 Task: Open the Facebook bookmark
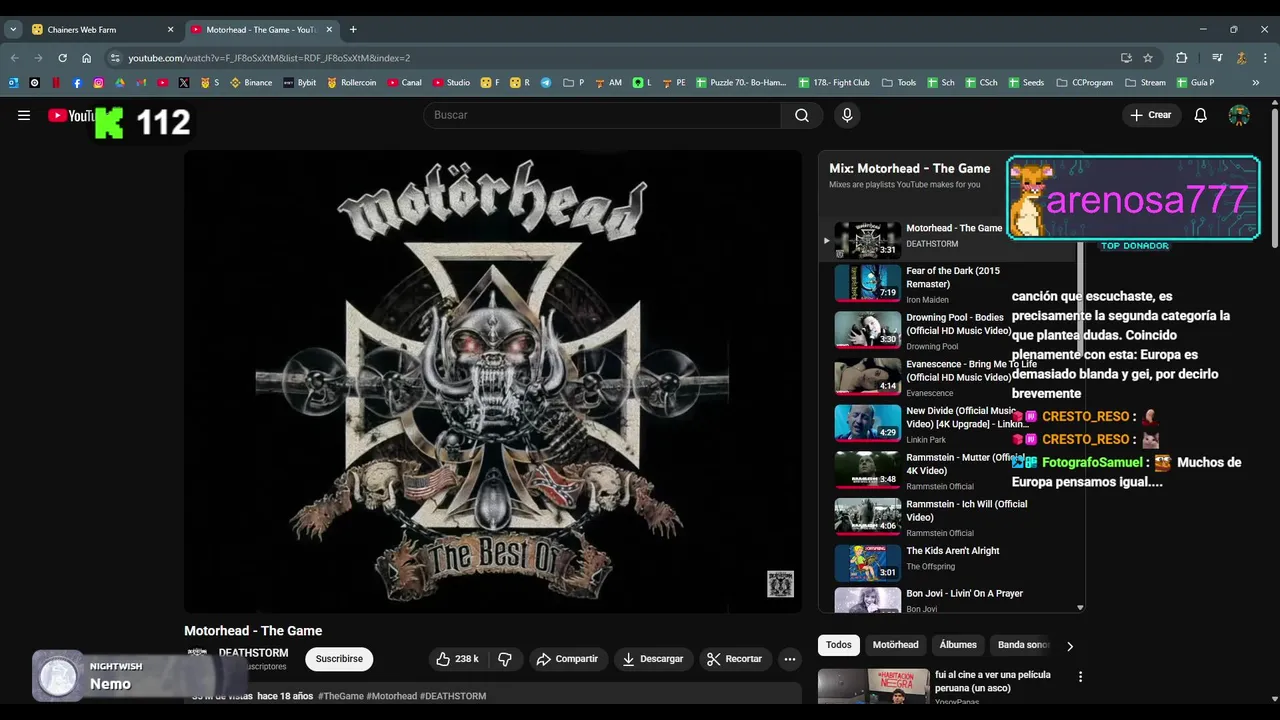click(77, 83)
